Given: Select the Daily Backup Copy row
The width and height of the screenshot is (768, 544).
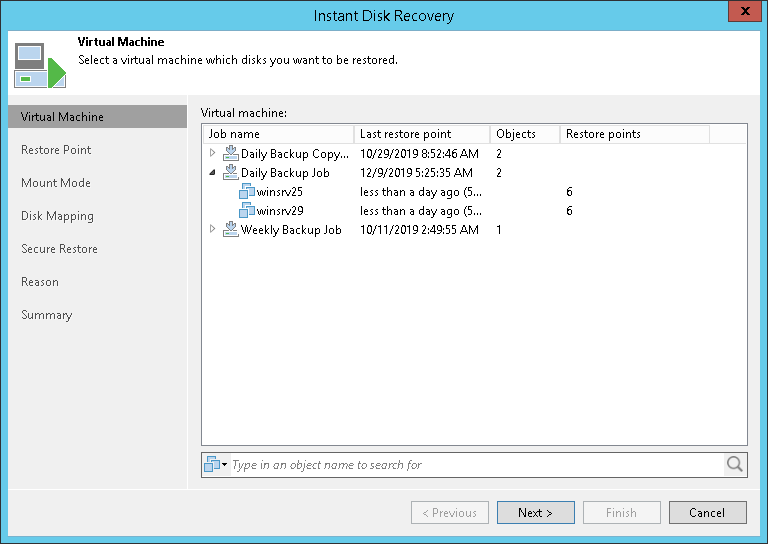Looking at the screenshot, I should coord(474,154).
